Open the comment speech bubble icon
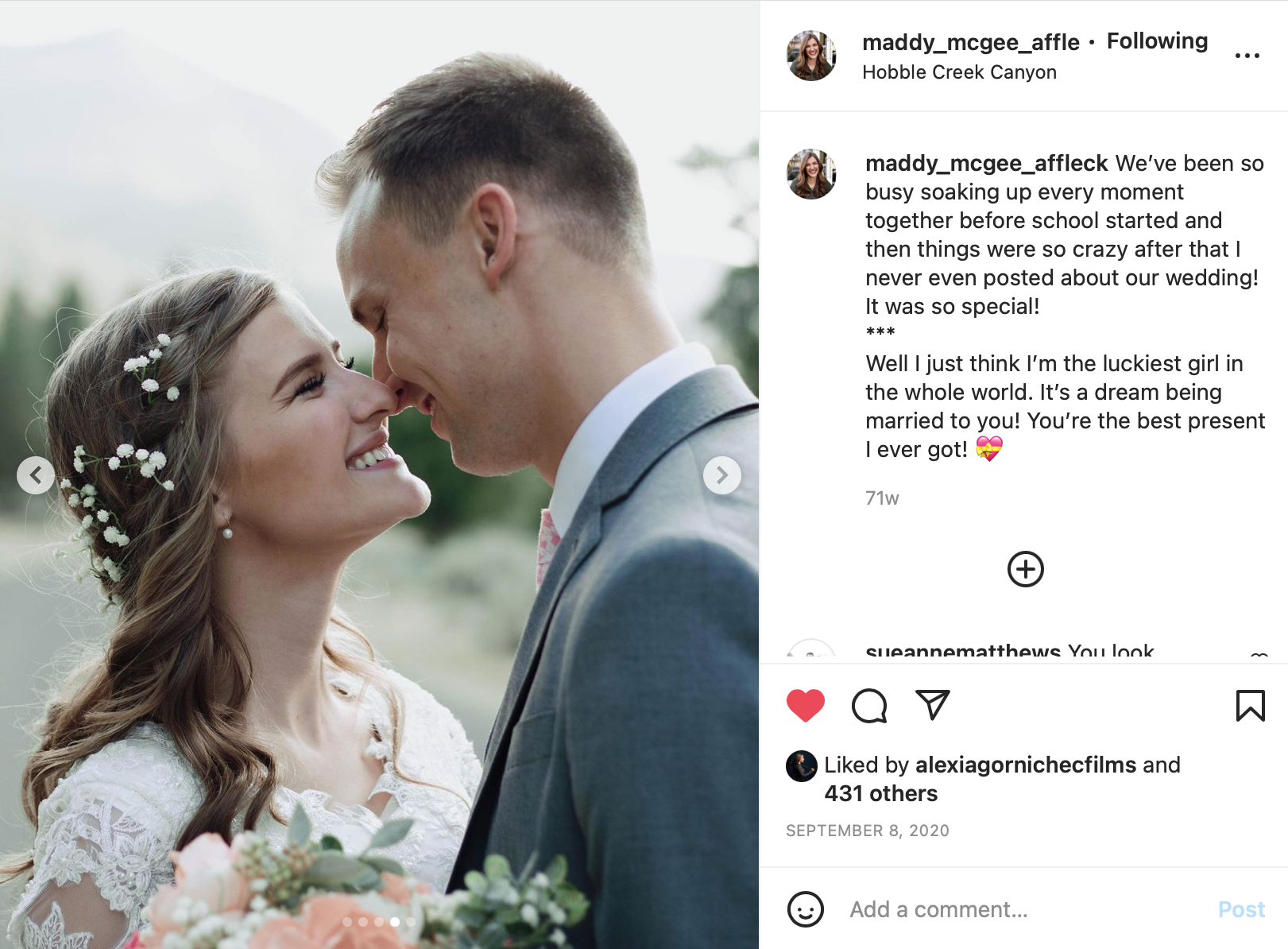This screenshot has height=949, width=1288. pos(869,706)
